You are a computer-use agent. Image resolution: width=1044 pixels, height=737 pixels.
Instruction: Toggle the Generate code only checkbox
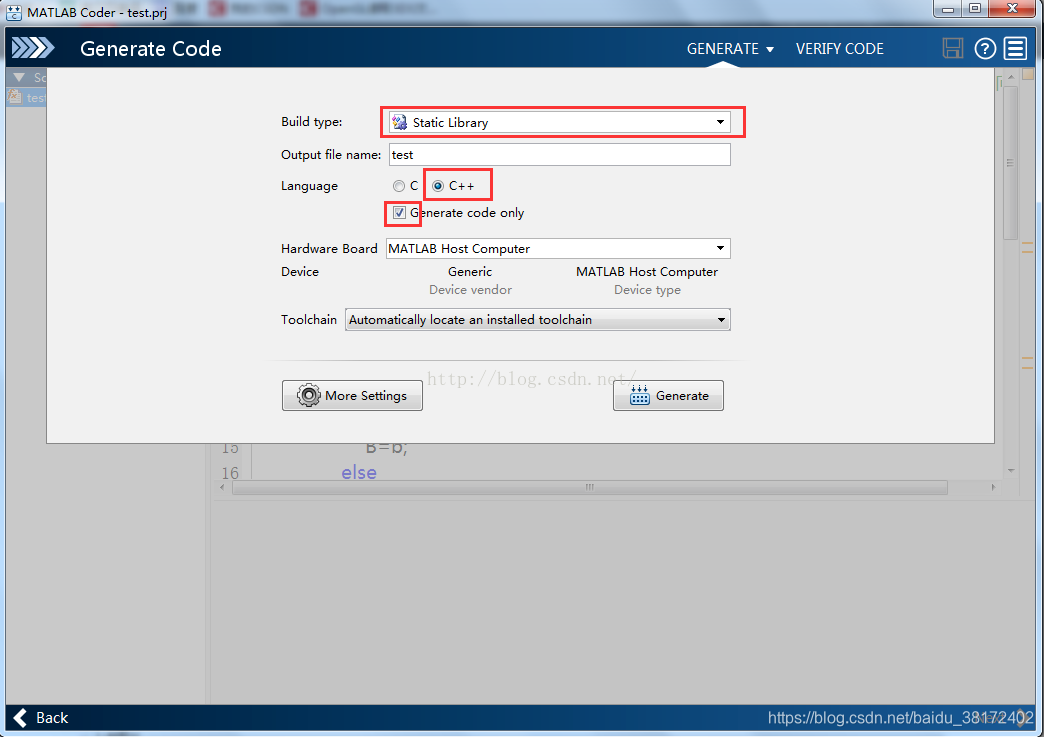[x=400, y=213]
